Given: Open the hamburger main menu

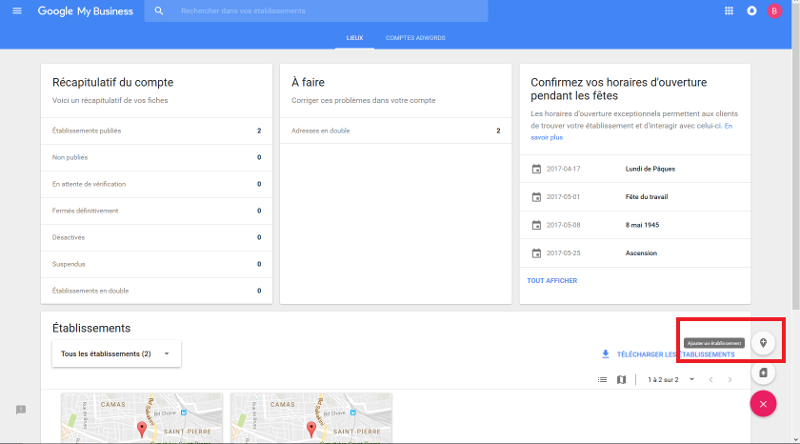Looking at the screenshot, I should coord(16,11).
